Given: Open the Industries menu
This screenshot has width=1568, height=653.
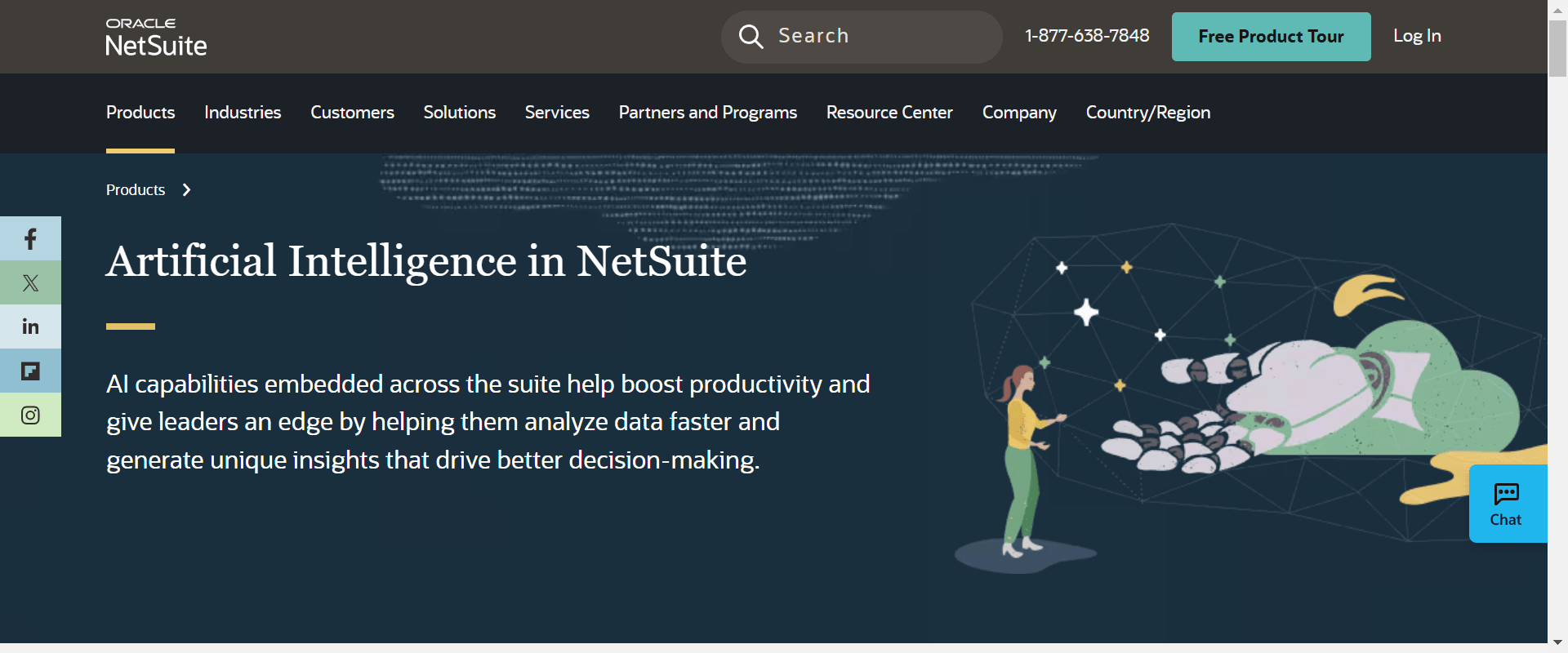Looking at the screenshot, I should [x=243, y=113].
